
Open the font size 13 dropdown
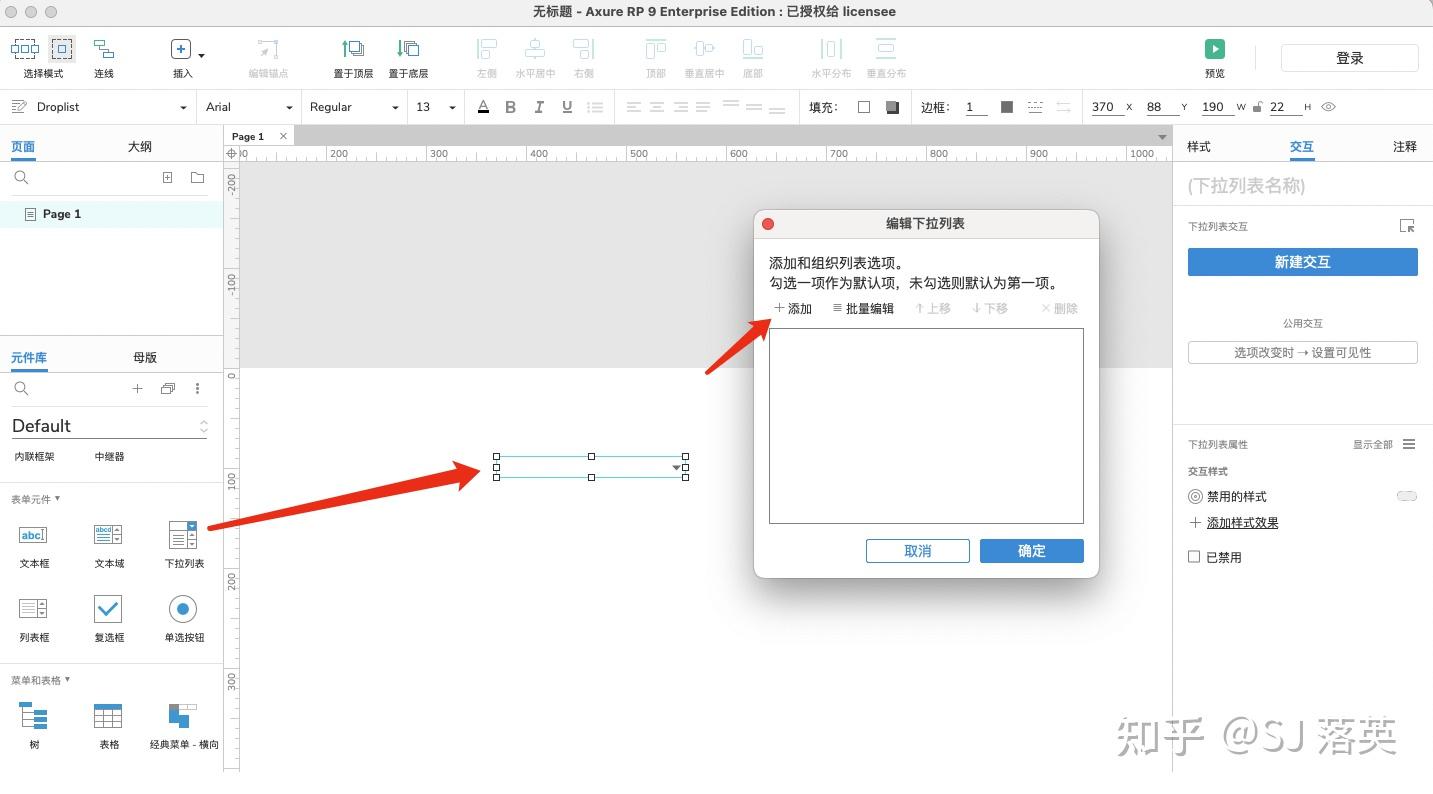(x=449, y=107)
